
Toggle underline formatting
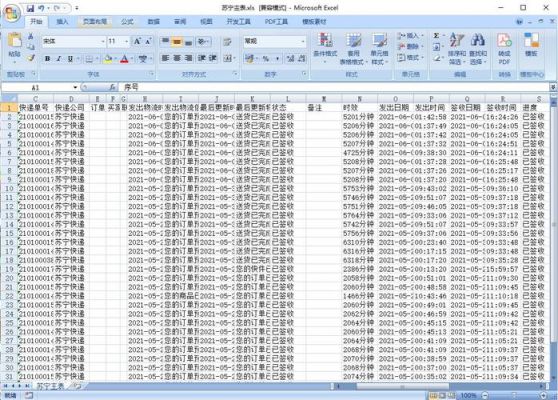point(70,59)
